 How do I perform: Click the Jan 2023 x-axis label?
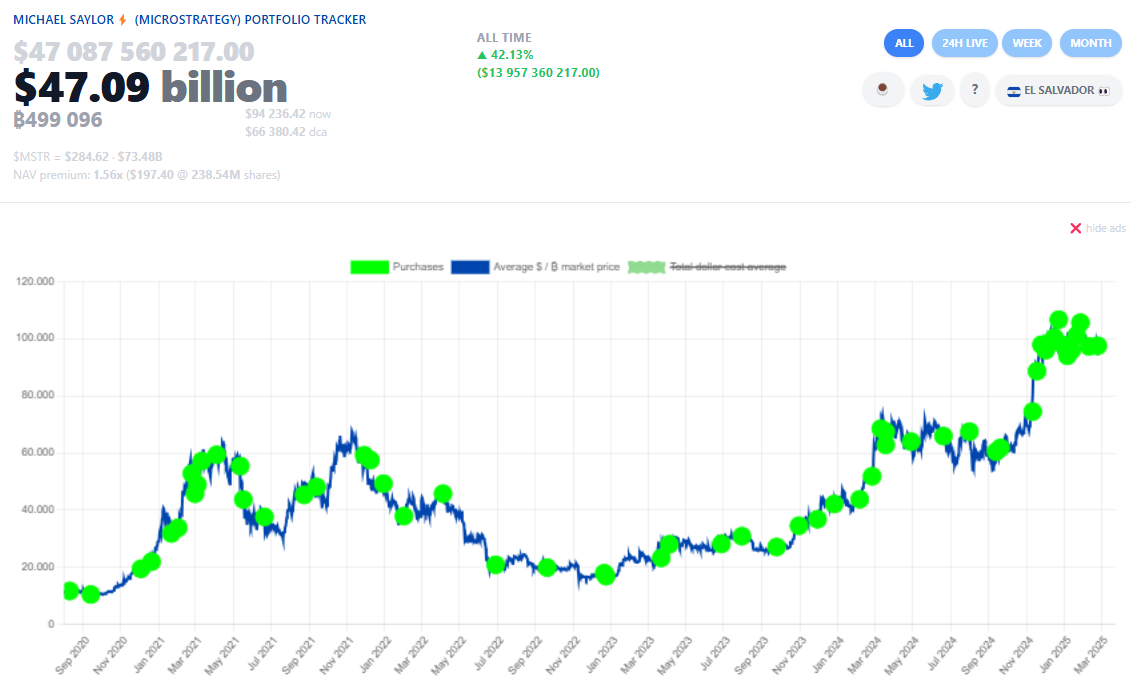[x=601, y=655]
